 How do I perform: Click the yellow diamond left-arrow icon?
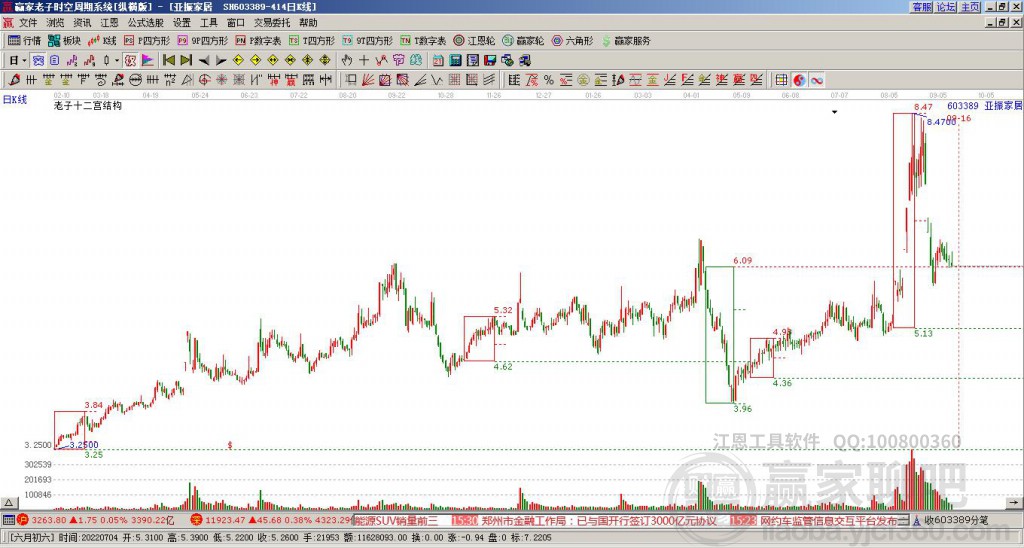pyautogui.click(x=238, y=61)
